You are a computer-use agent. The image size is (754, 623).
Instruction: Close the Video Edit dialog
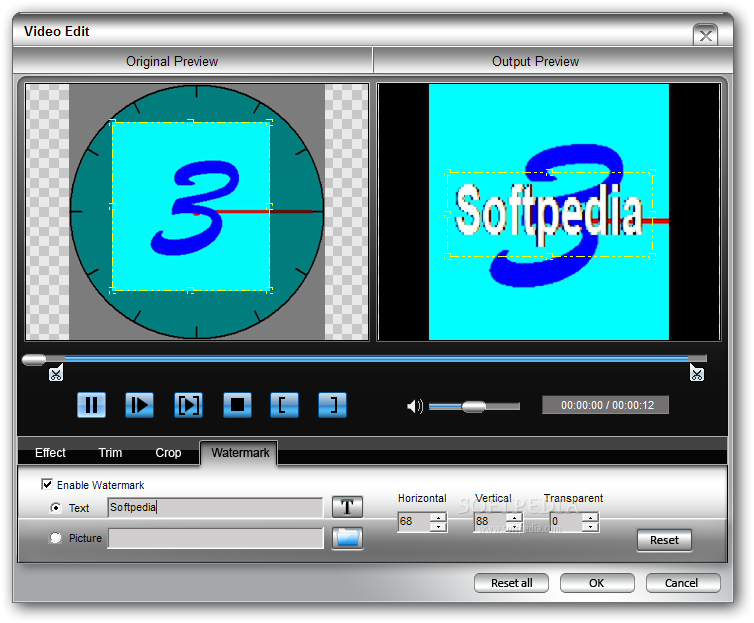(705, 35)
